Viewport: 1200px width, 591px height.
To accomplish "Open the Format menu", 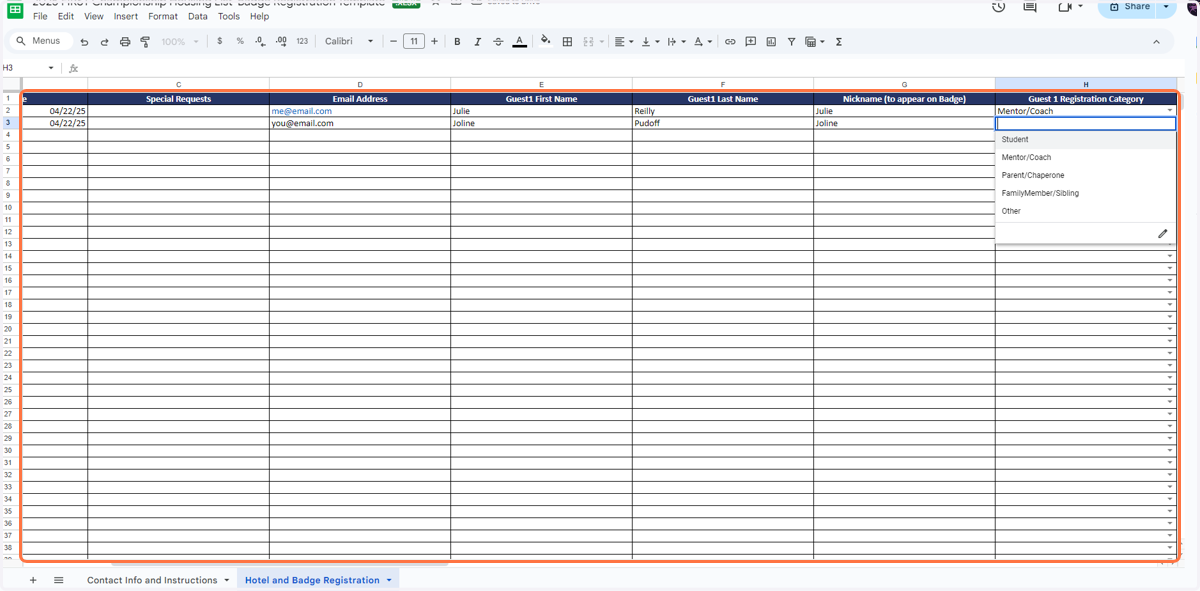I will tap(163, 17).
